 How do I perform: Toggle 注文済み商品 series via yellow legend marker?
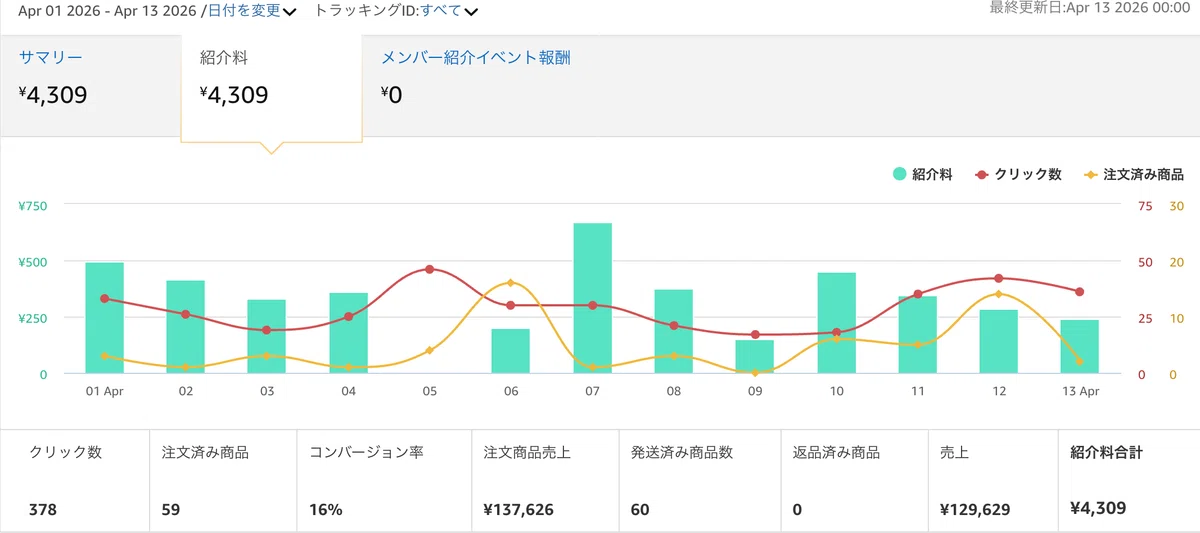(x=1091, y=174)
